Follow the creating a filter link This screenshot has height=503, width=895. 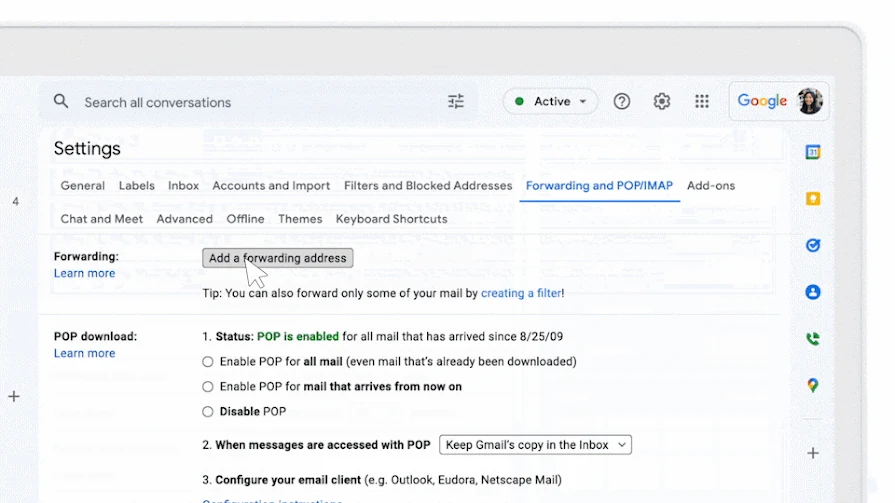[521, 293]
